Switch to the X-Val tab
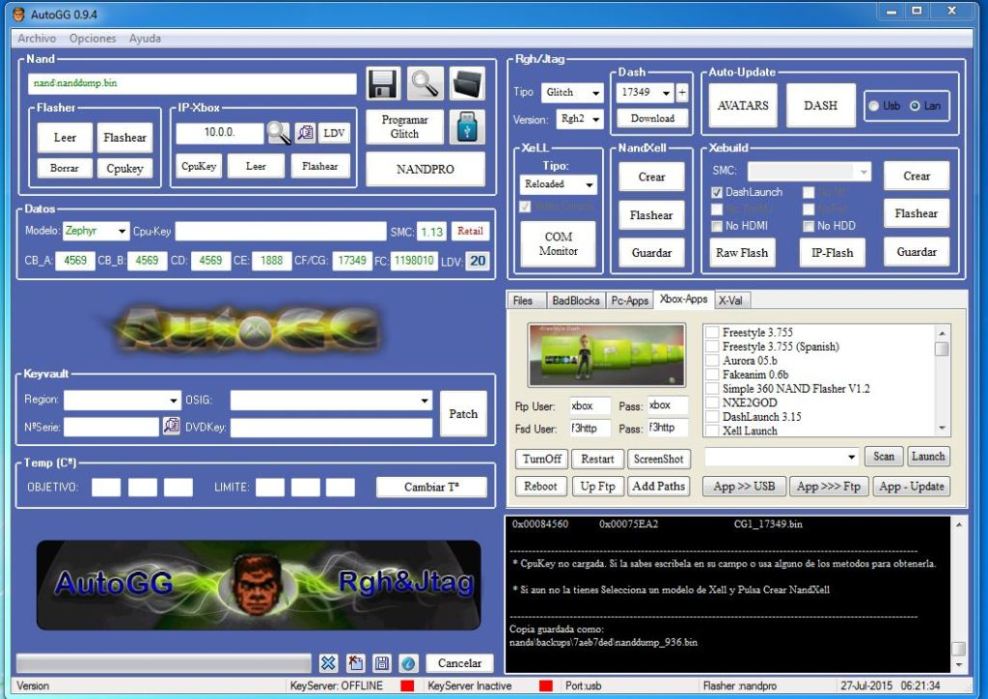The width and height of the screenshot is (988, 699). click(732, 301)
